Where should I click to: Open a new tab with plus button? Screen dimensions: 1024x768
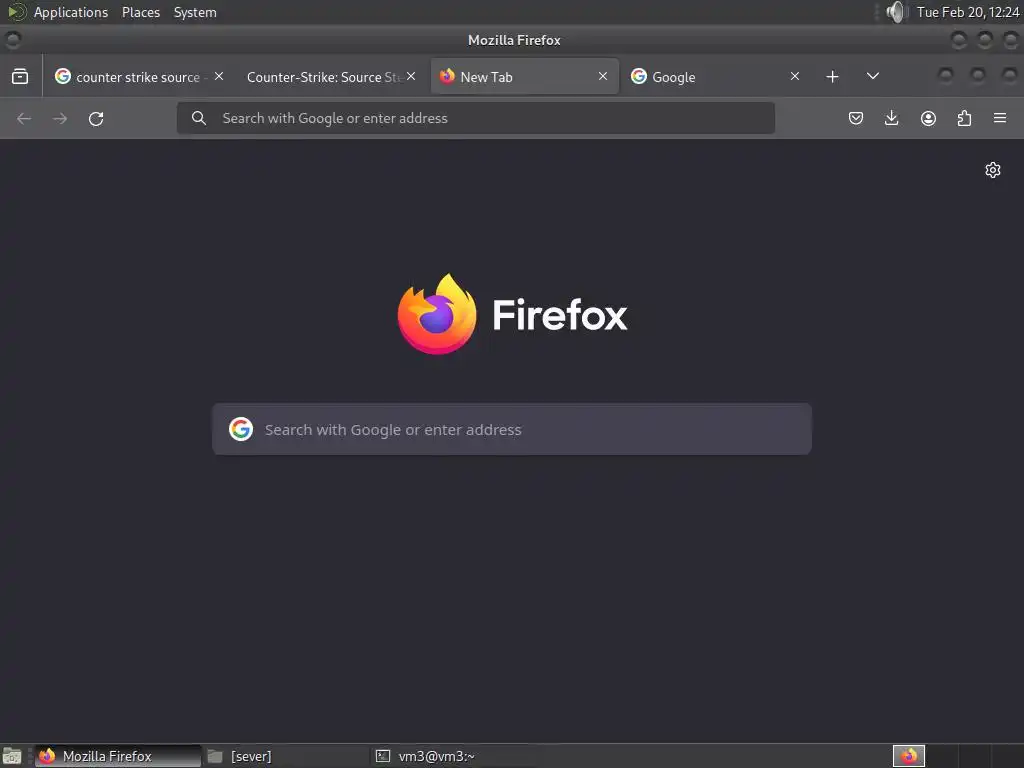click(x=832, y=76)
